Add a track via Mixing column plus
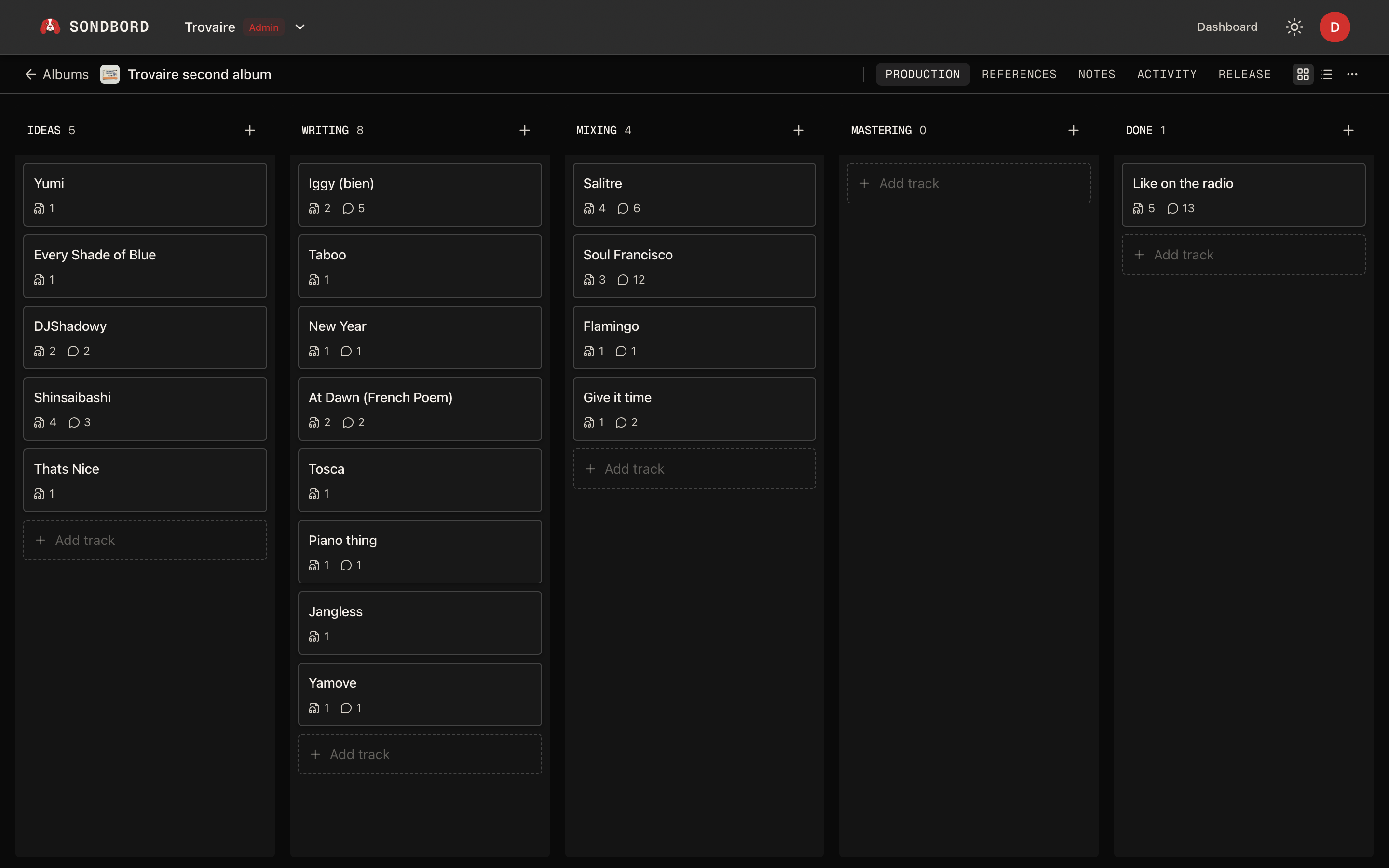 (798, 130)
